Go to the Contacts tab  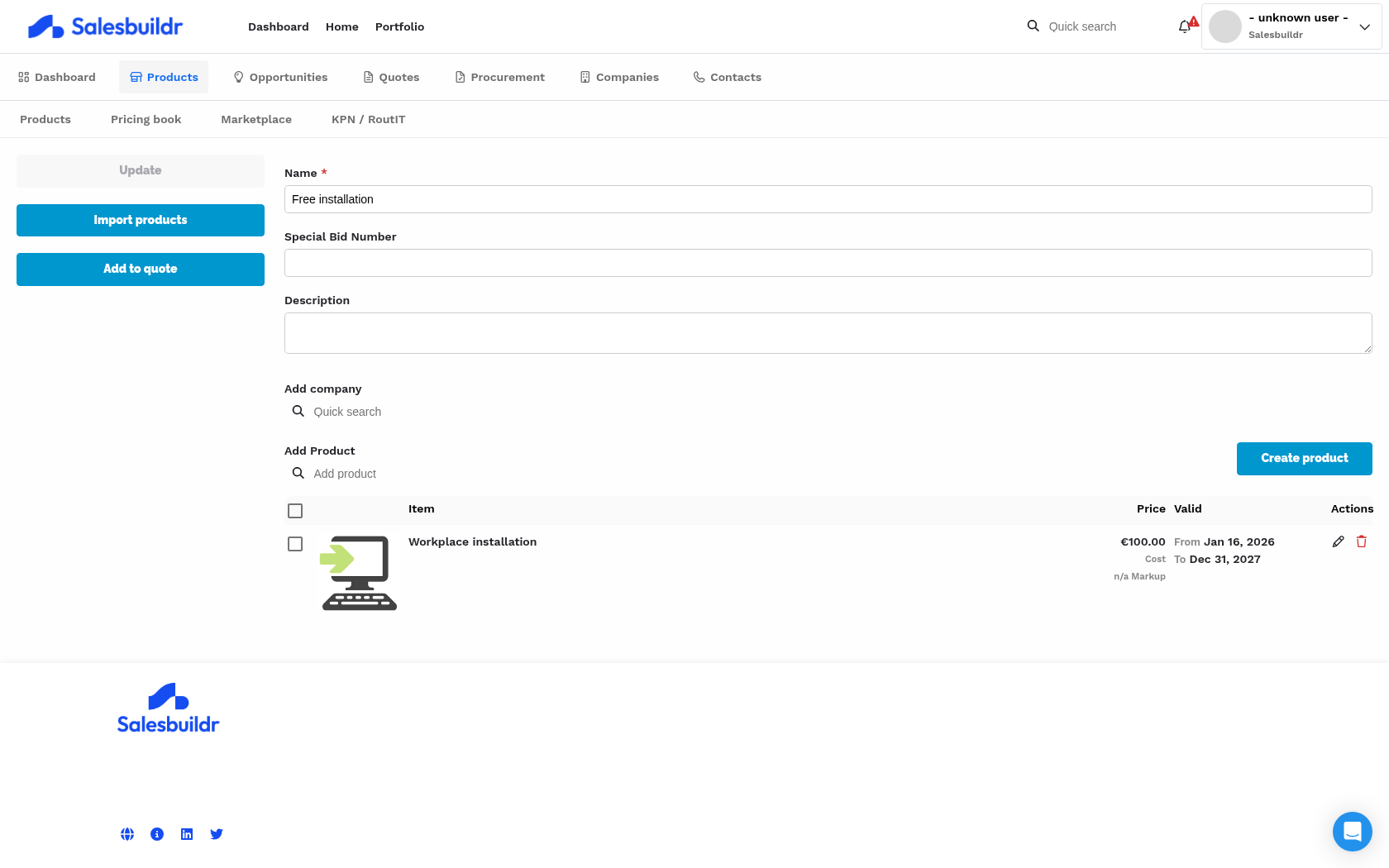pos(728,77)
